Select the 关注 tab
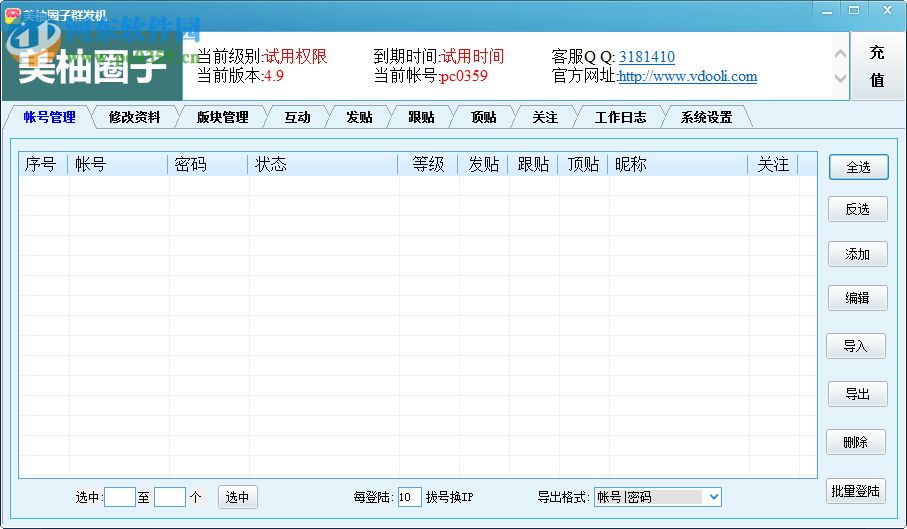The height and width of the screenshot is (529, 907). 545,117
